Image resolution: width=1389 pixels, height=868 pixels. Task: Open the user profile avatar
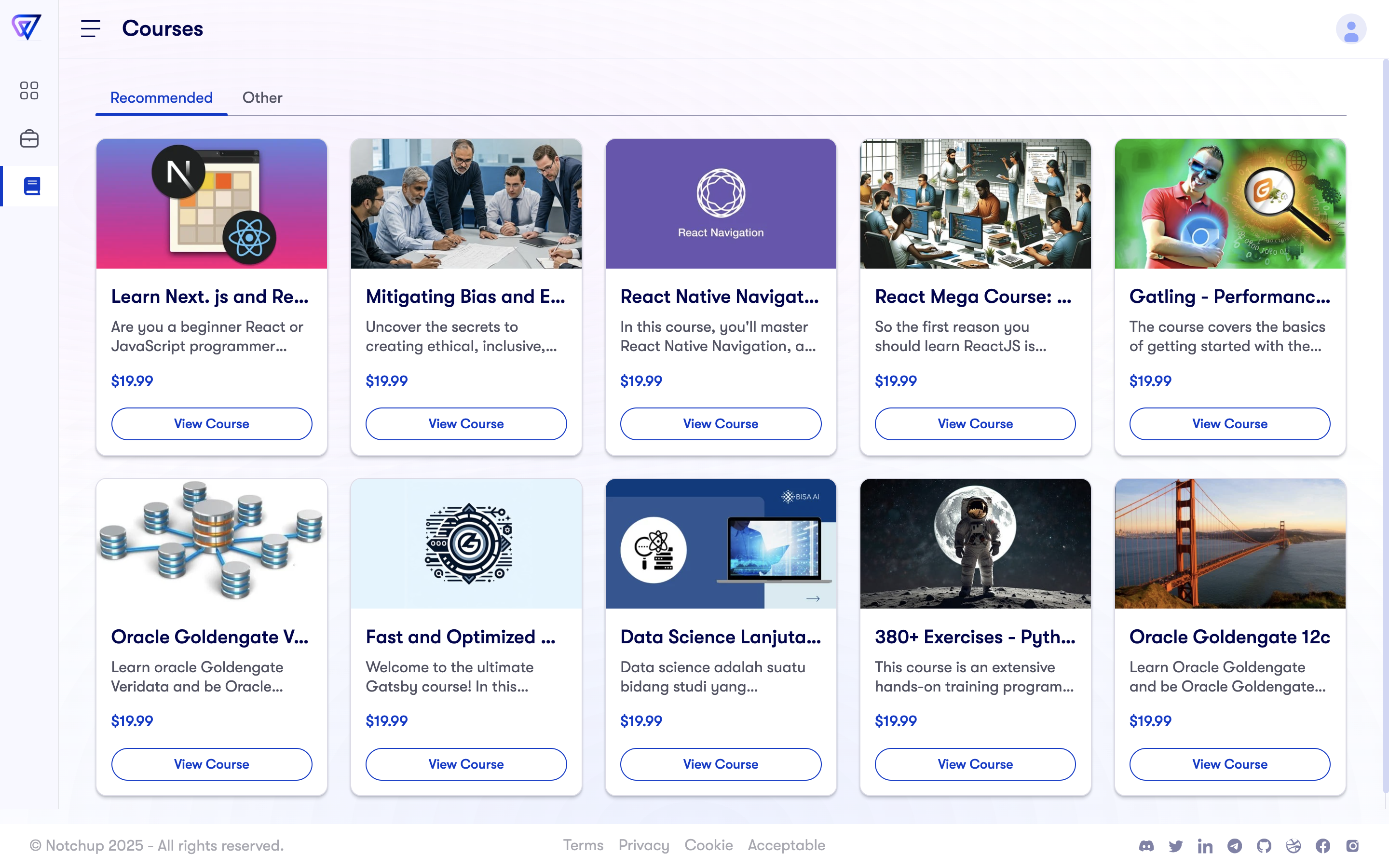(1350, 29)
